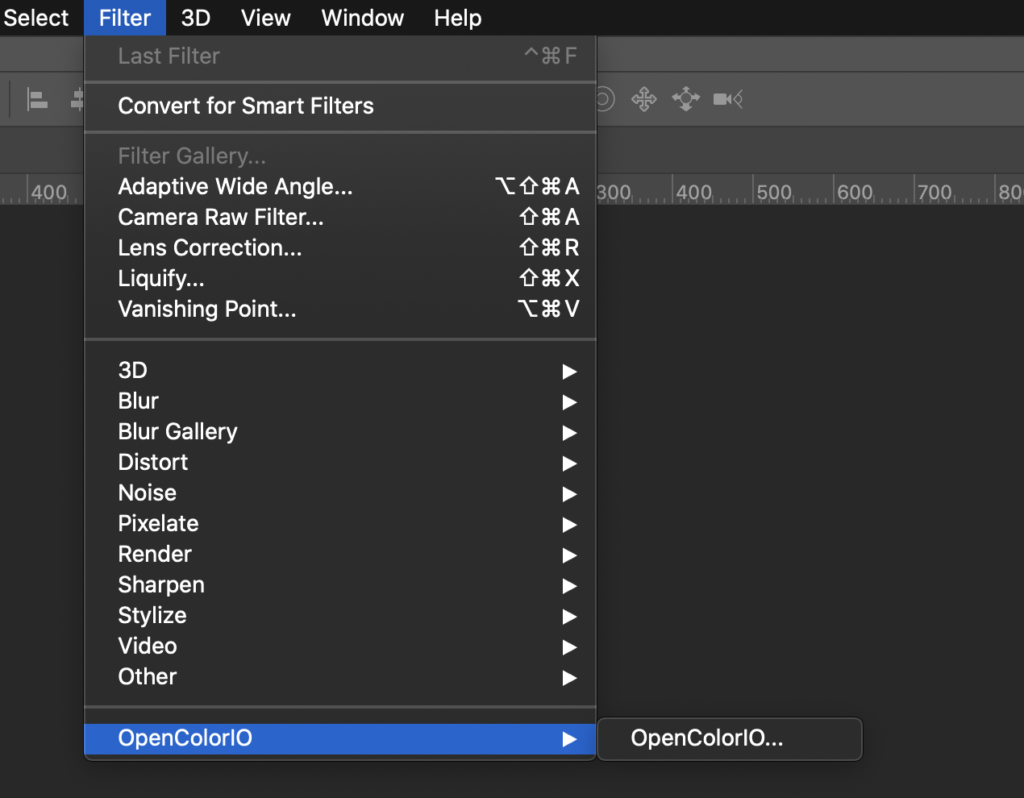Select Liquify from the Filter menu
The height and width of the screenshot is (798, 1024).
point(161,278)
